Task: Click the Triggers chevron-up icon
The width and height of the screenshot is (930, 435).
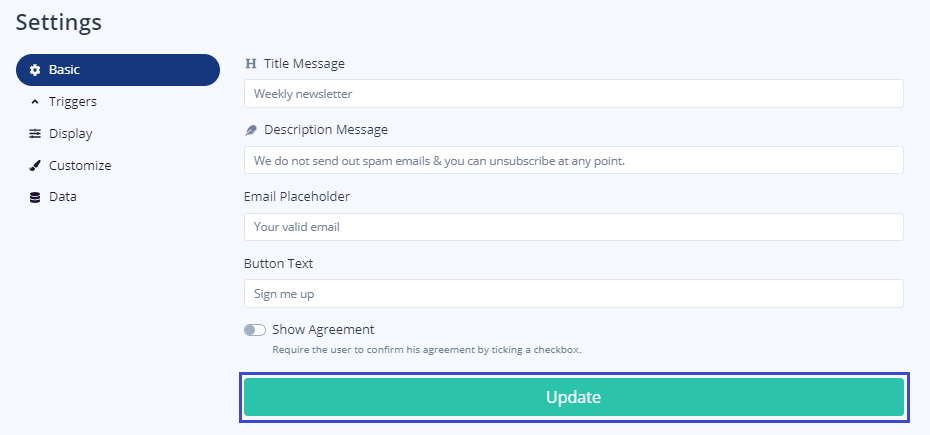Action: point(35,102)
